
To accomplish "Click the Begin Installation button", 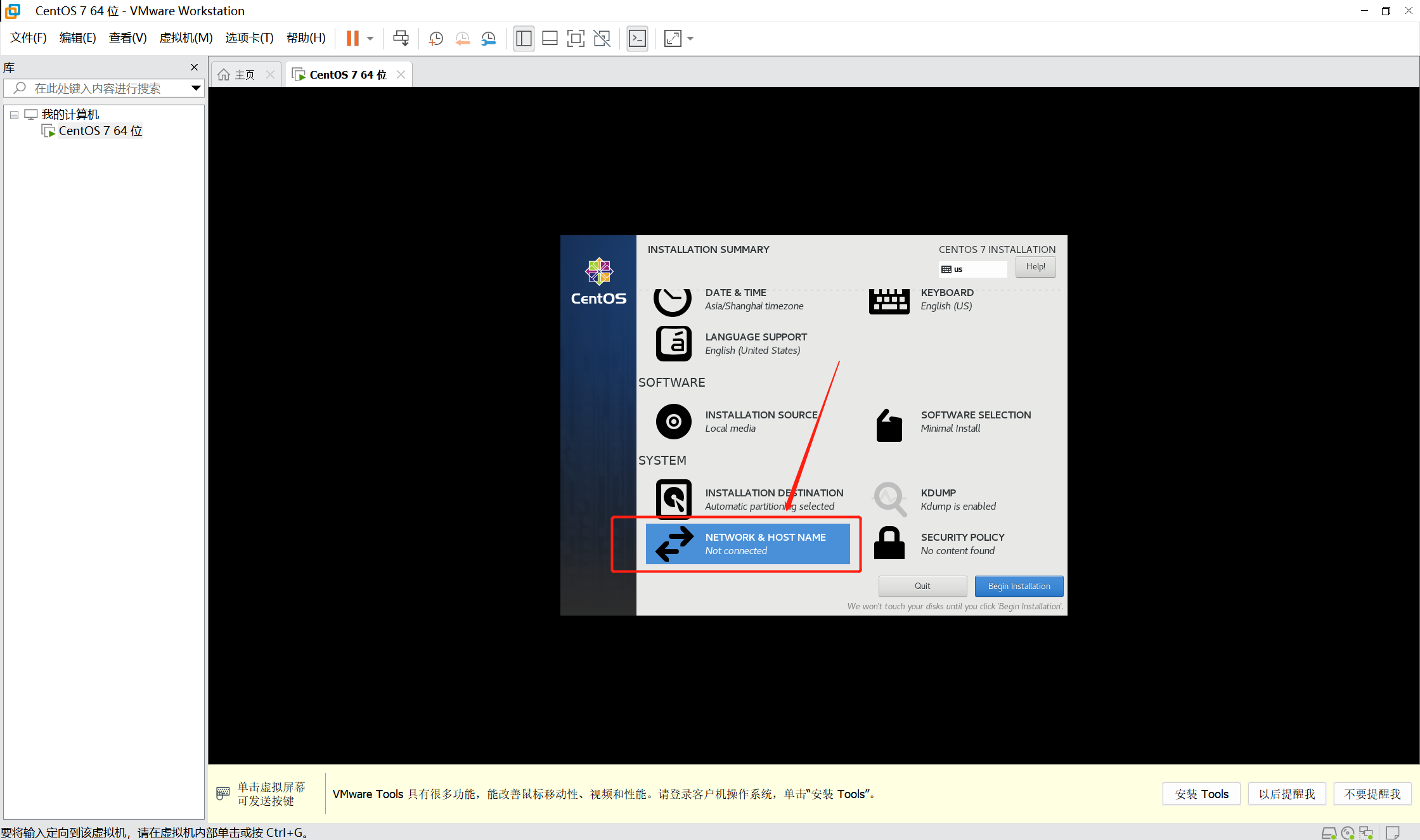I will (1019, 586).
